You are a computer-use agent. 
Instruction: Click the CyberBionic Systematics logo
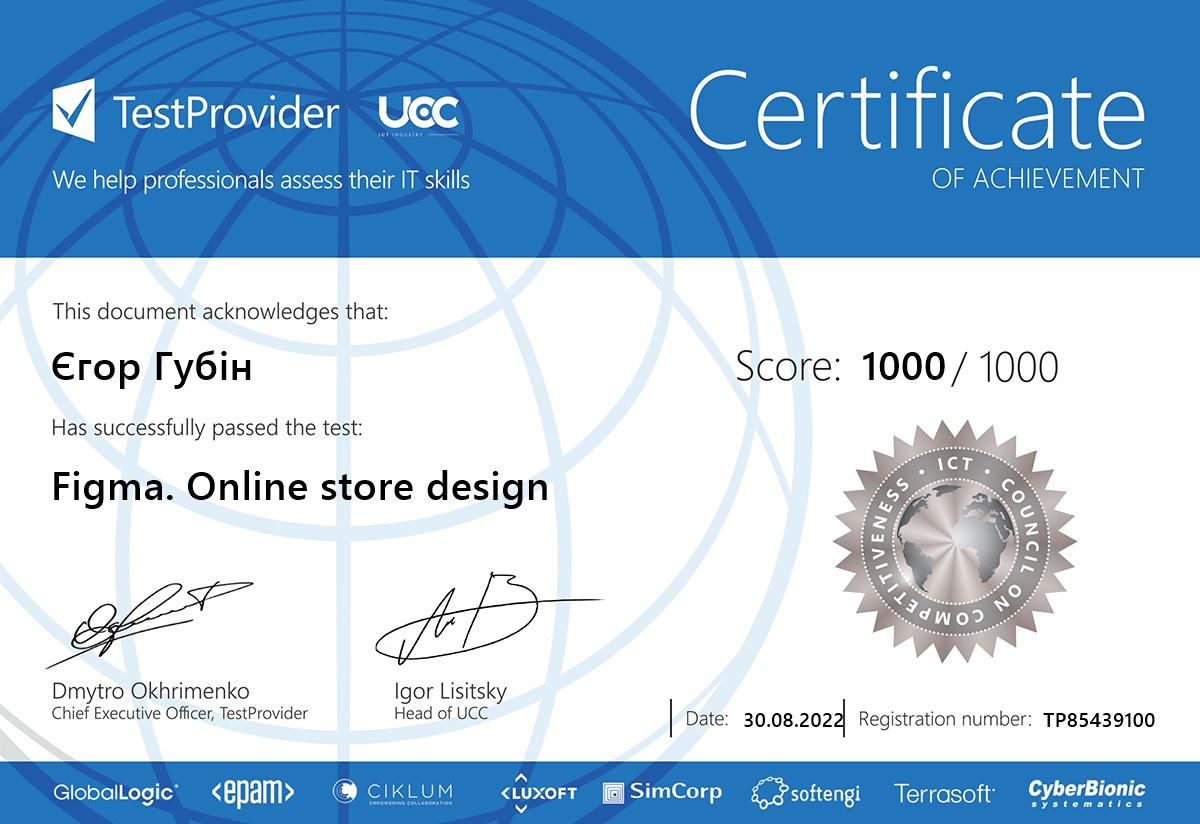[1087, 793]
